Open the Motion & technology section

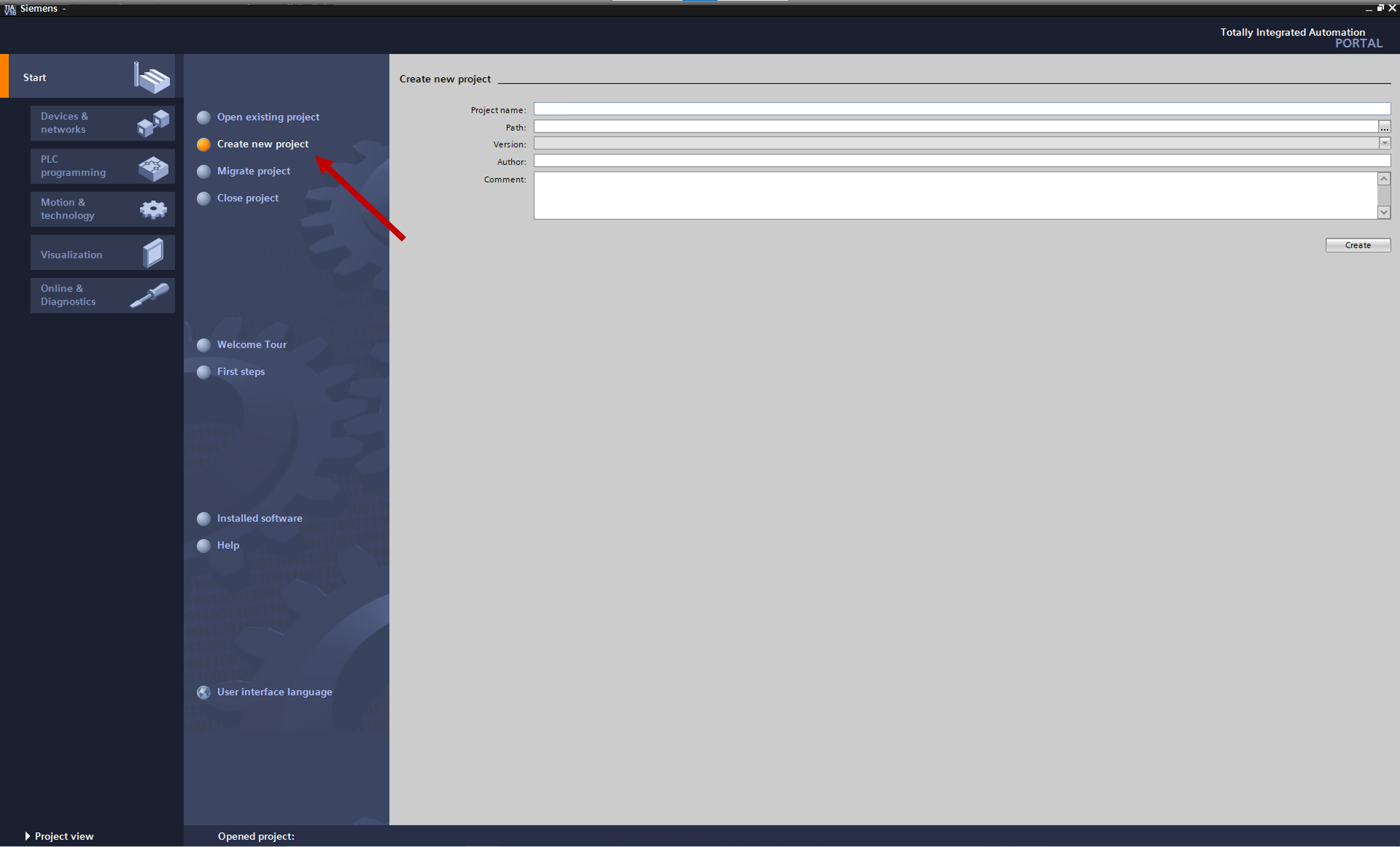102,209
